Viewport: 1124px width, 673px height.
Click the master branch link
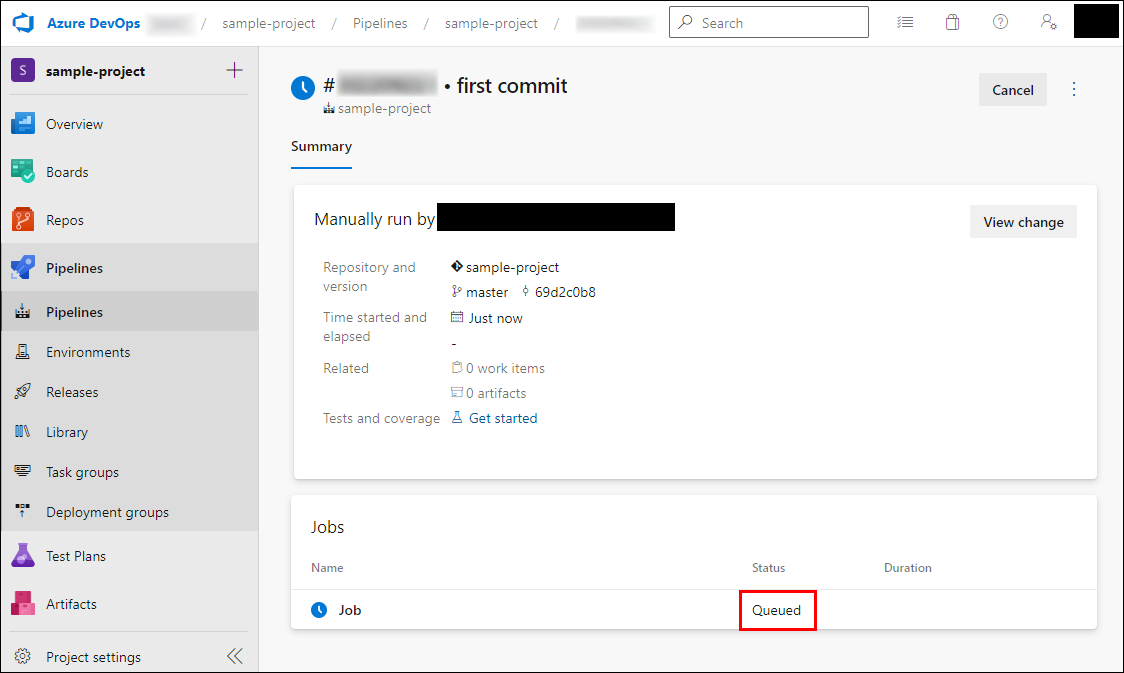pos(487,292)
